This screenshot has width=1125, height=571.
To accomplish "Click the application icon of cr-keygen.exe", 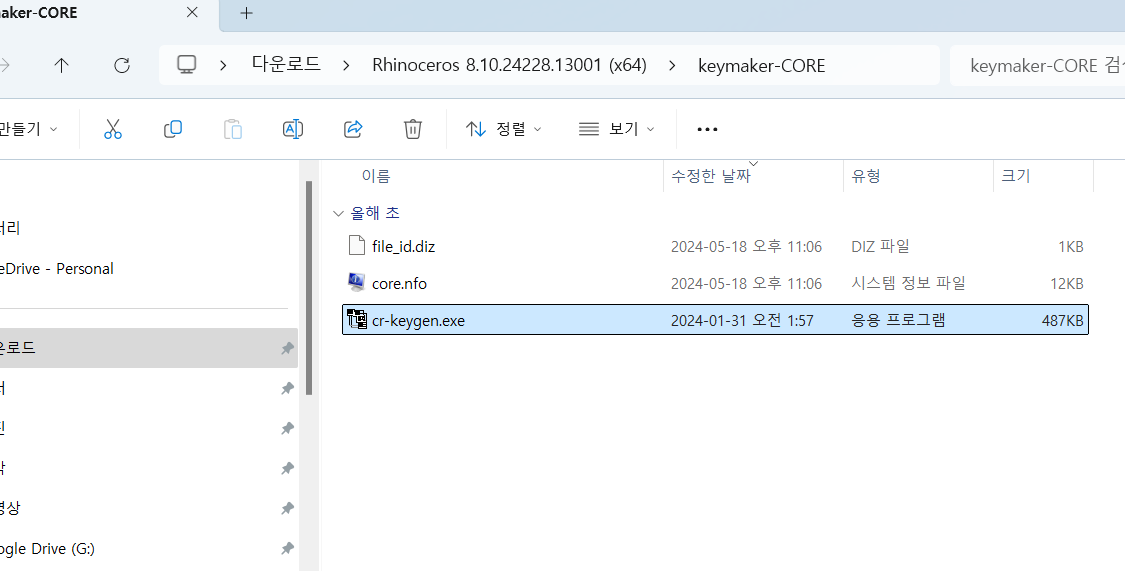I will pyautogui.click(x=357, y=319).
